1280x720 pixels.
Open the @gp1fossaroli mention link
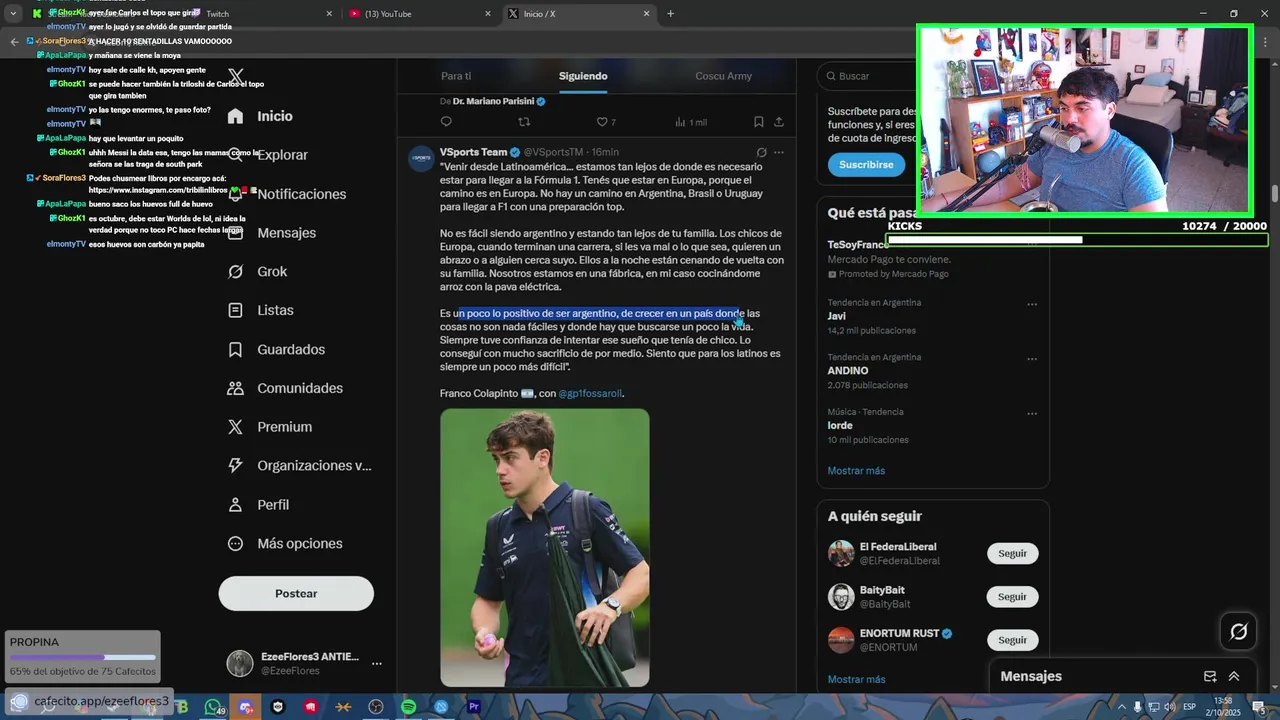pyautogui.click(x=590, y=394)
